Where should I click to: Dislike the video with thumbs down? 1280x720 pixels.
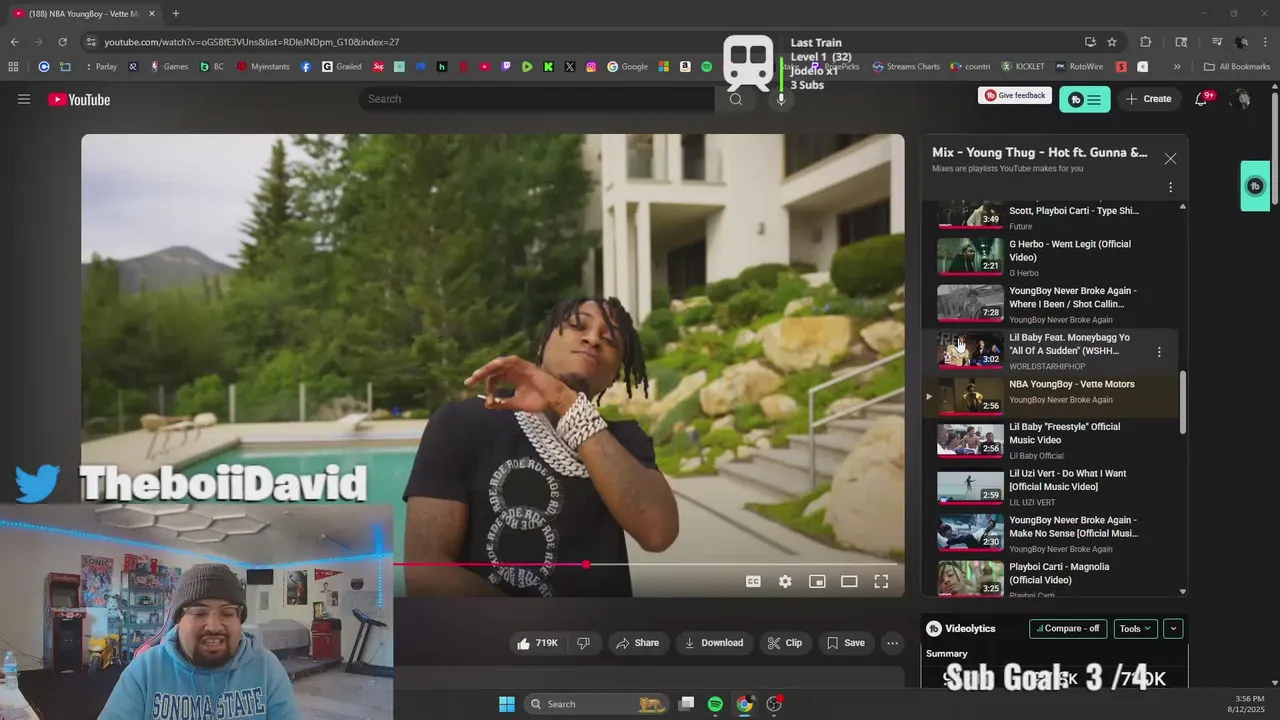(583, 643)
